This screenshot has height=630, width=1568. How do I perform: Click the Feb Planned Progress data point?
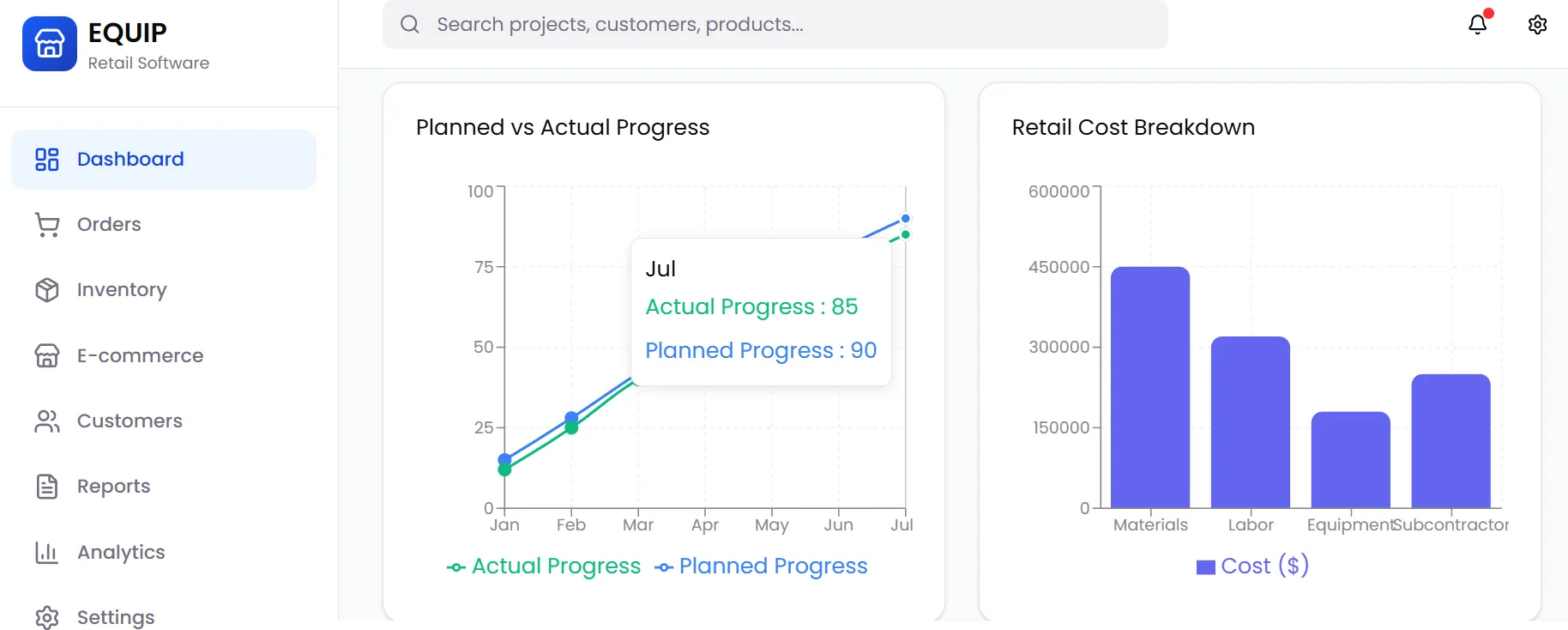click(x=571, y=418)
